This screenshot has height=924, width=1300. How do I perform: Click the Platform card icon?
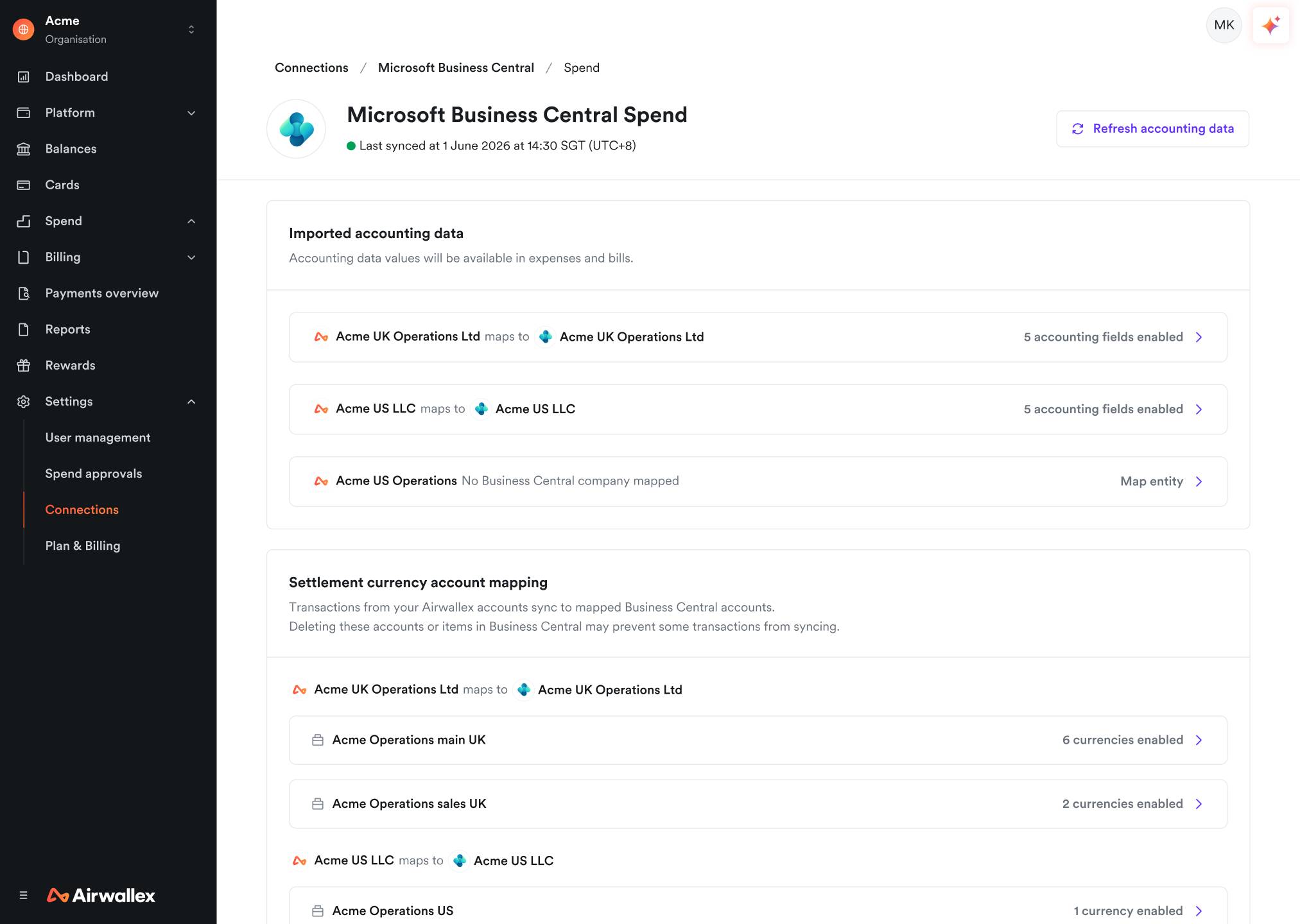24,113
